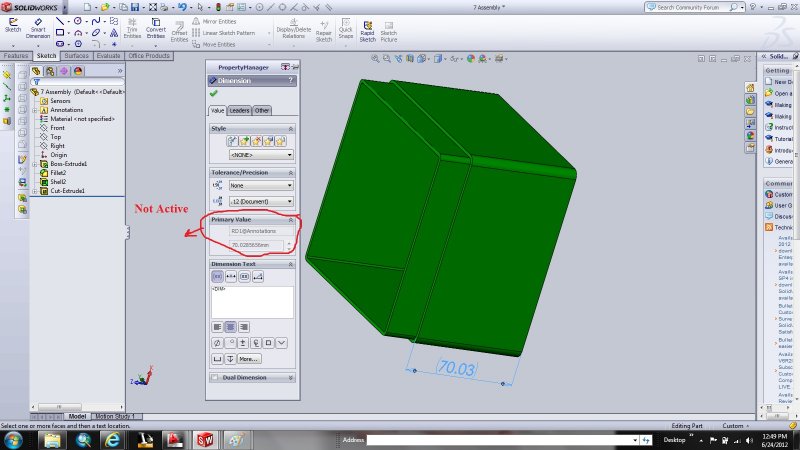Image resolution: width=800 pixels, height=450 pixels.
Task: Click the Offset Entities tool
Action: [179, 32]
